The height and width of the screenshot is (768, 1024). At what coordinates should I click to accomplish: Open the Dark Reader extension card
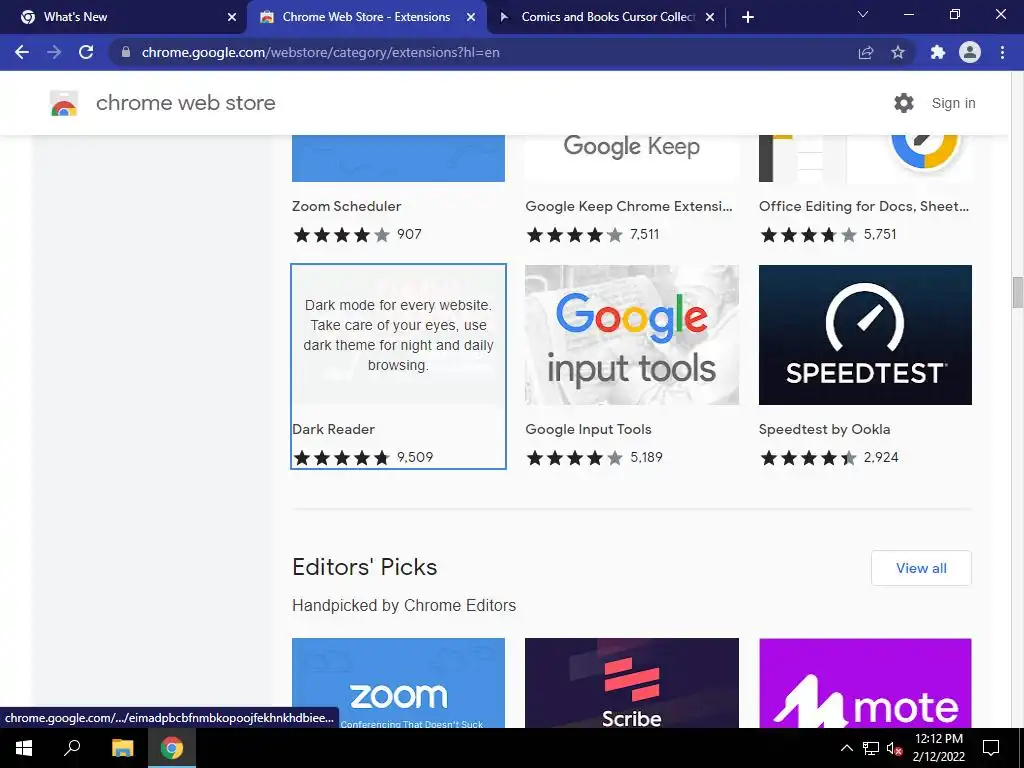[x=398, y=366]
